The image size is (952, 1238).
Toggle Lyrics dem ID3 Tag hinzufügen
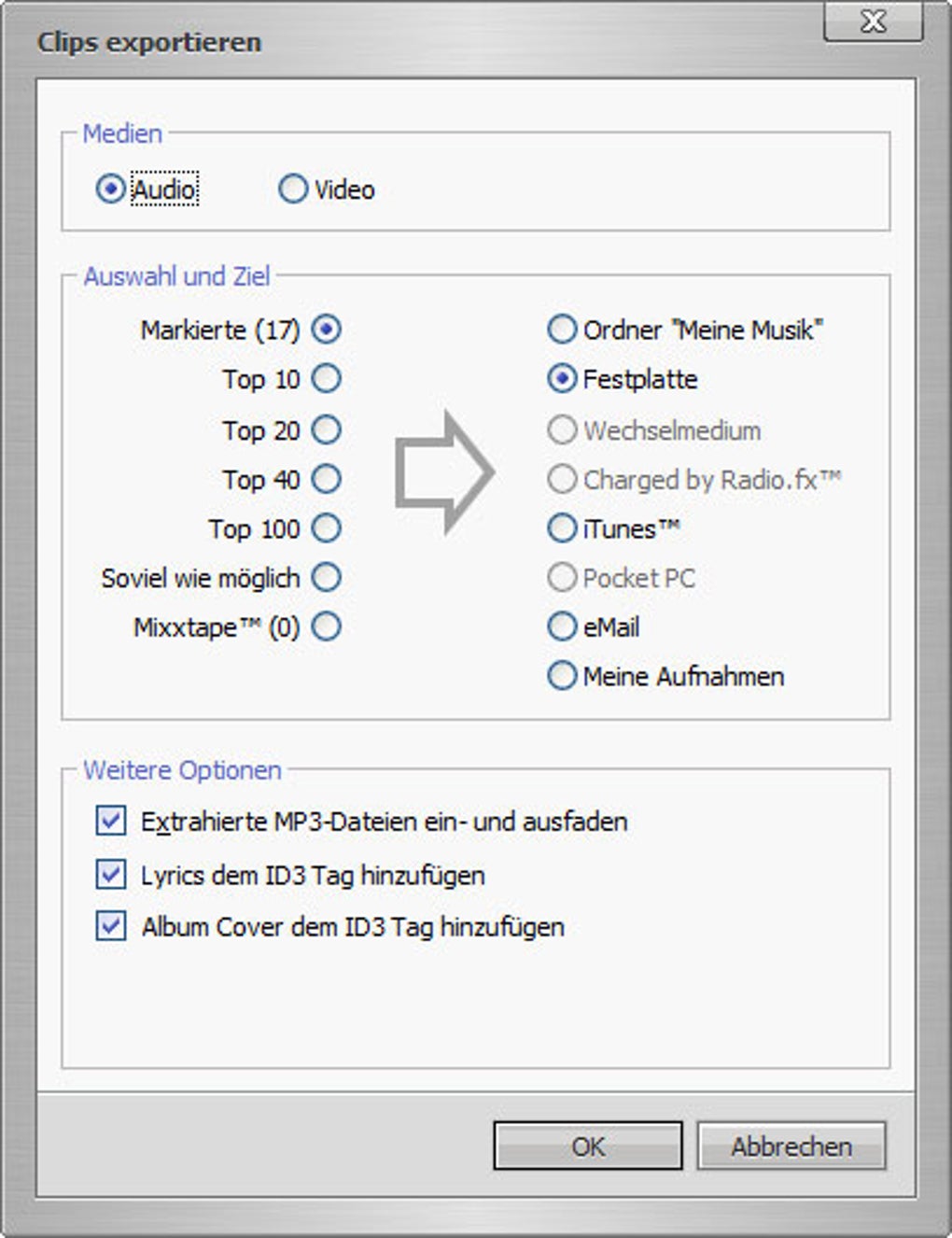[x=111, y=875]
